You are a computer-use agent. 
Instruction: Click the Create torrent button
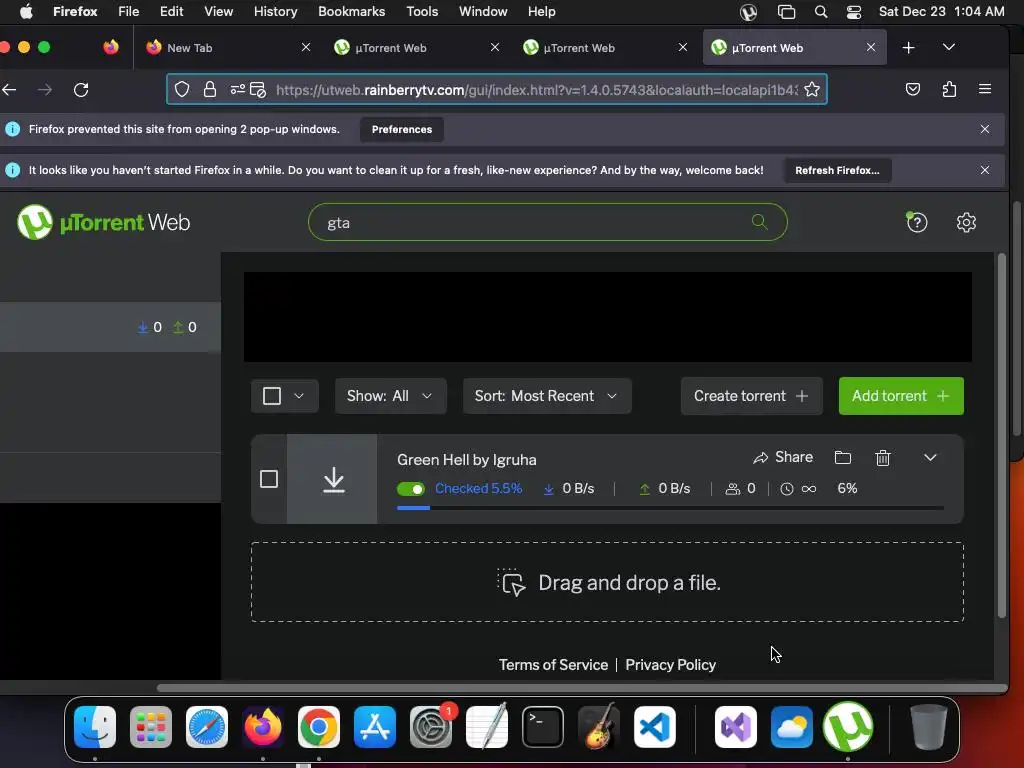(751, 396)
